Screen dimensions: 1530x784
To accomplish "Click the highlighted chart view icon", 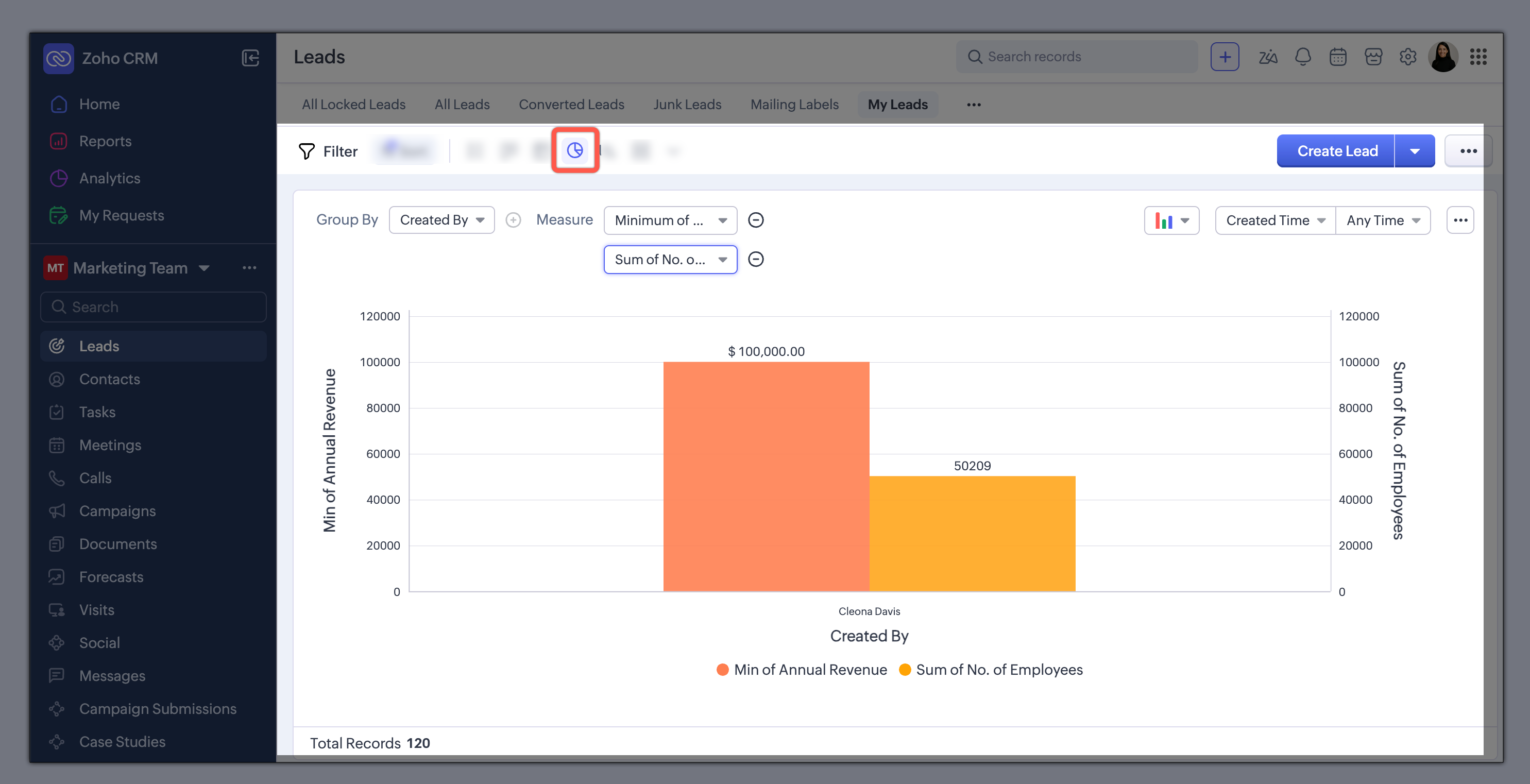I will point(574,150).
